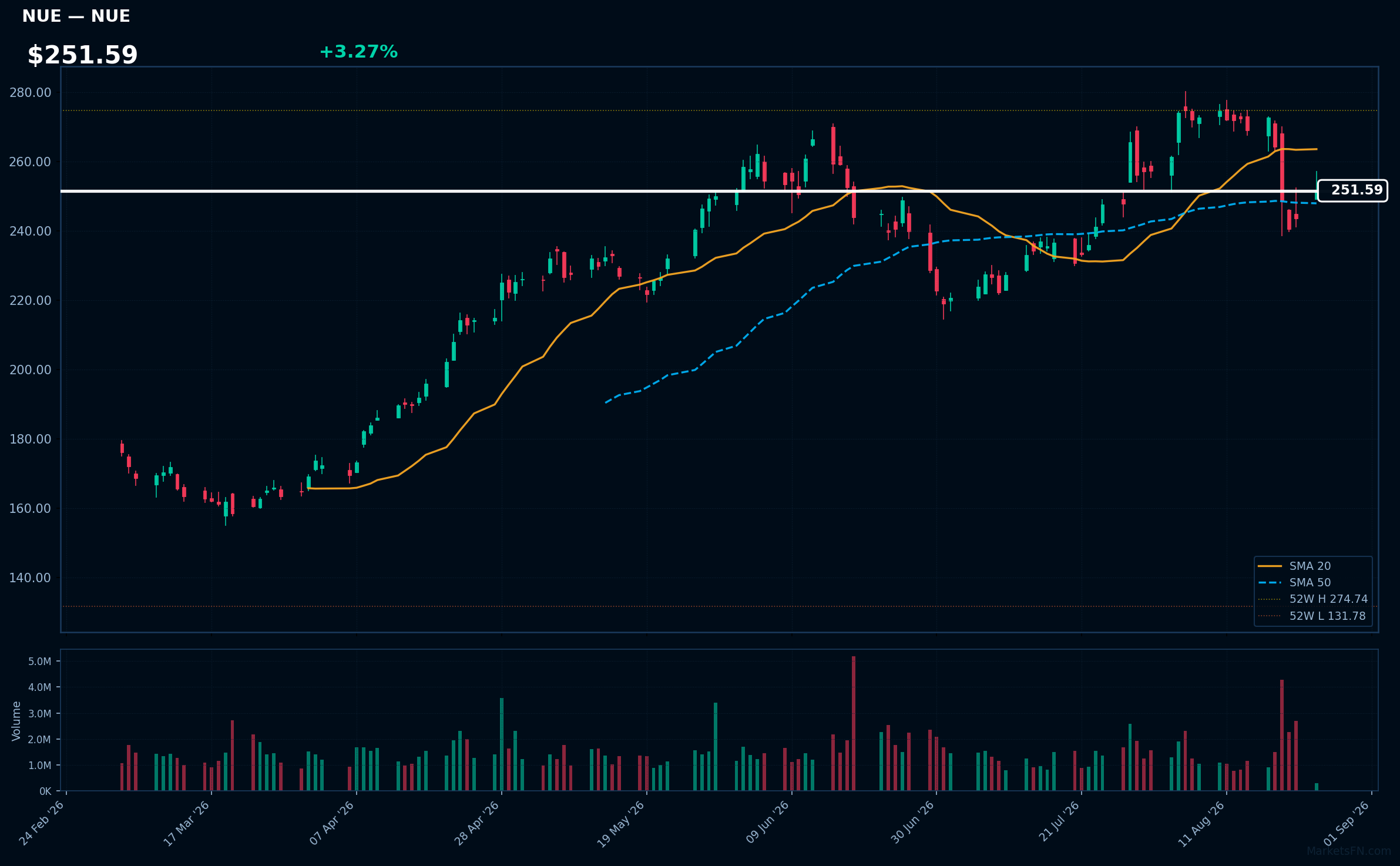Select the 251.59 current price tag

tap(1352, 190)
